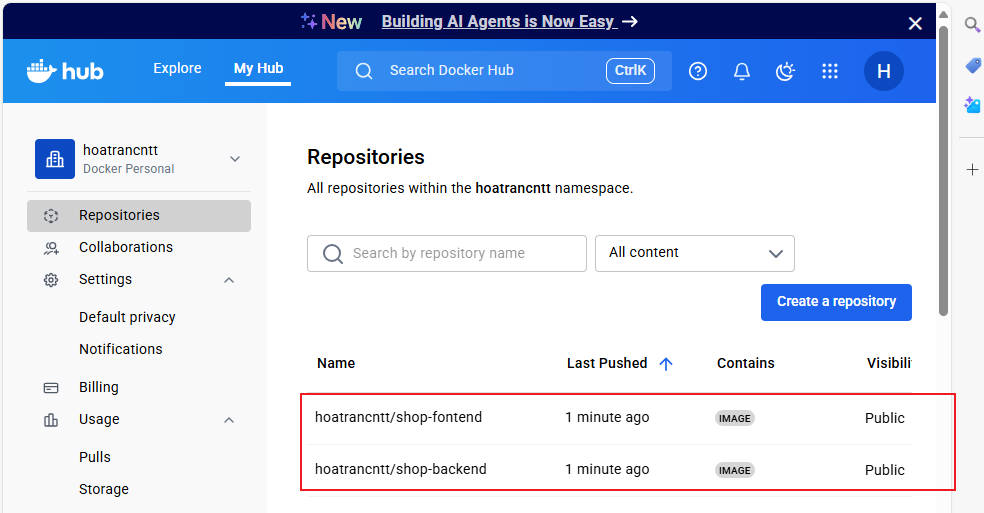The height and width of the screenshot is (513, 984).
Task: Click the browser sidebar search icon
Action: (x=972, y=25)
